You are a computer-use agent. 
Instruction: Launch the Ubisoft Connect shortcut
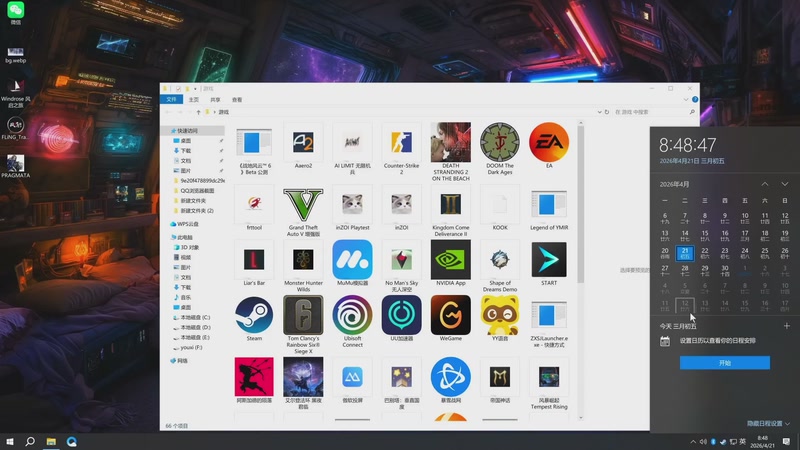353,321
